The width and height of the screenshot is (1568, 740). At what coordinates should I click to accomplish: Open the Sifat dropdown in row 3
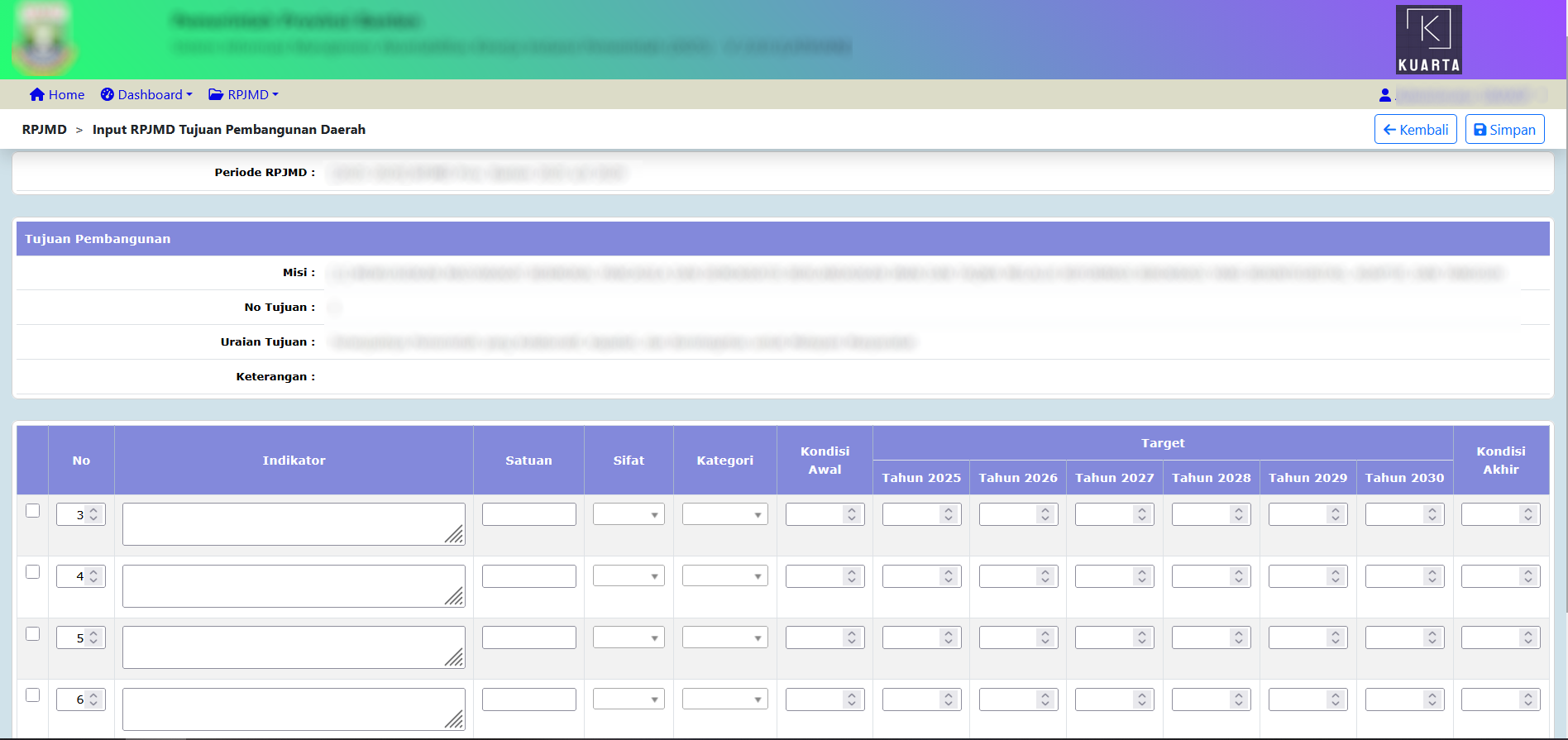(629, 514)
